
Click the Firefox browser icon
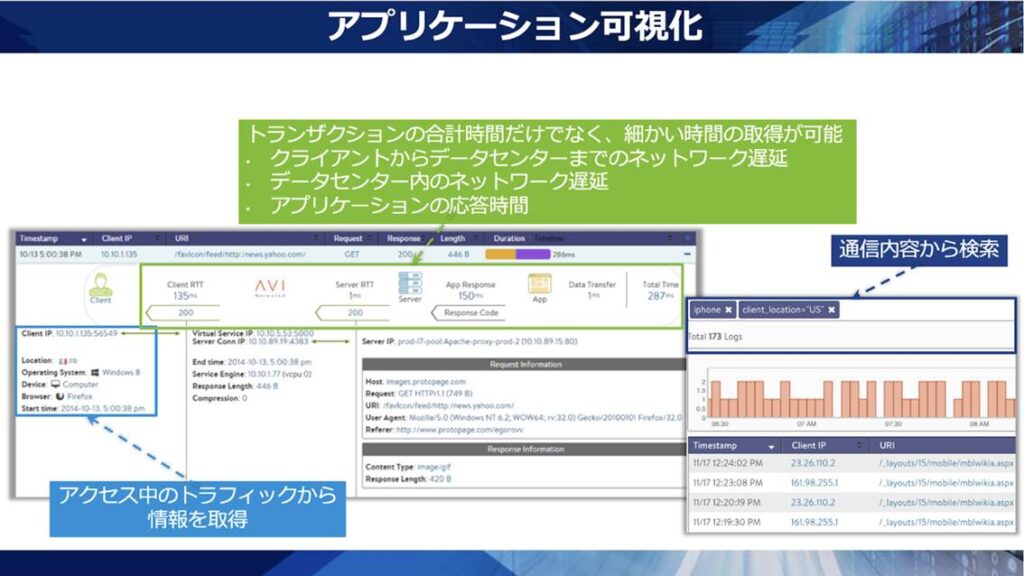click(x=60, y=395)
